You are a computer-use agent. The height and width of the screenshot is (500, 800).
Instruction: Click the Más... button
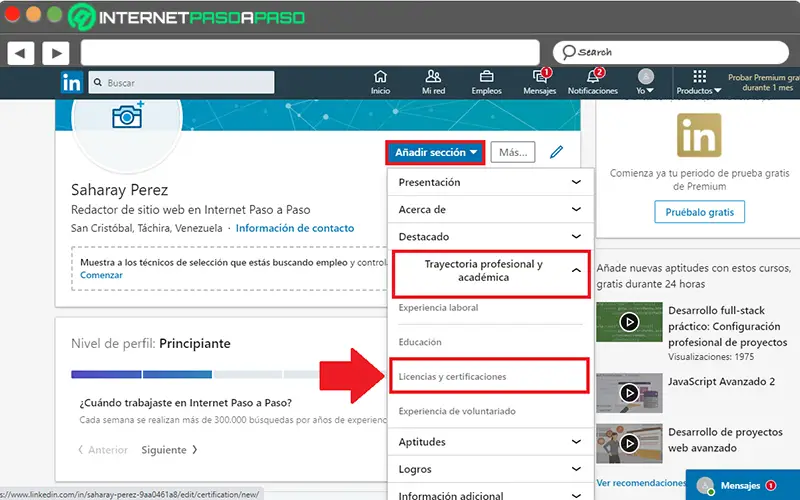tap(513, 152)
